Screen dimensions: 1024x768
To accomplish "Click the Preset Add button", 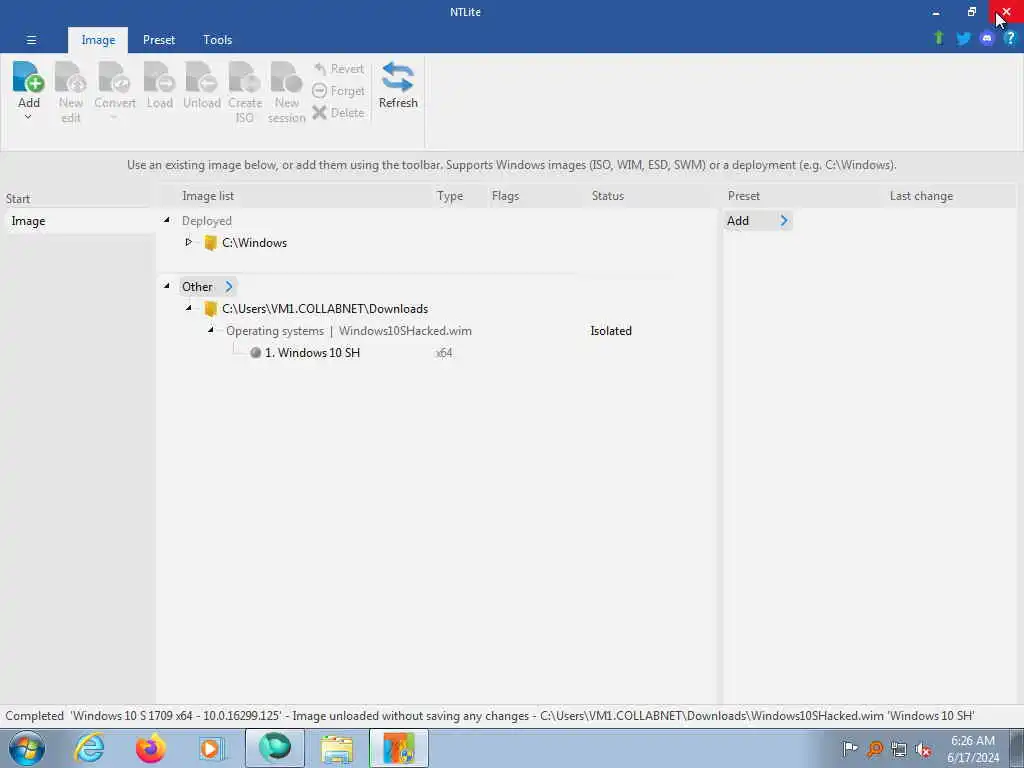I will tap(758, 221).
